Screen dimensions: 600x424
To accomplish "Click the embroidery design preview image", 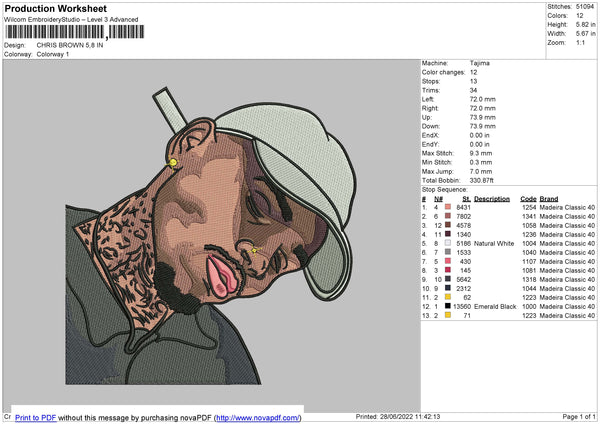I will coord(211,236).
